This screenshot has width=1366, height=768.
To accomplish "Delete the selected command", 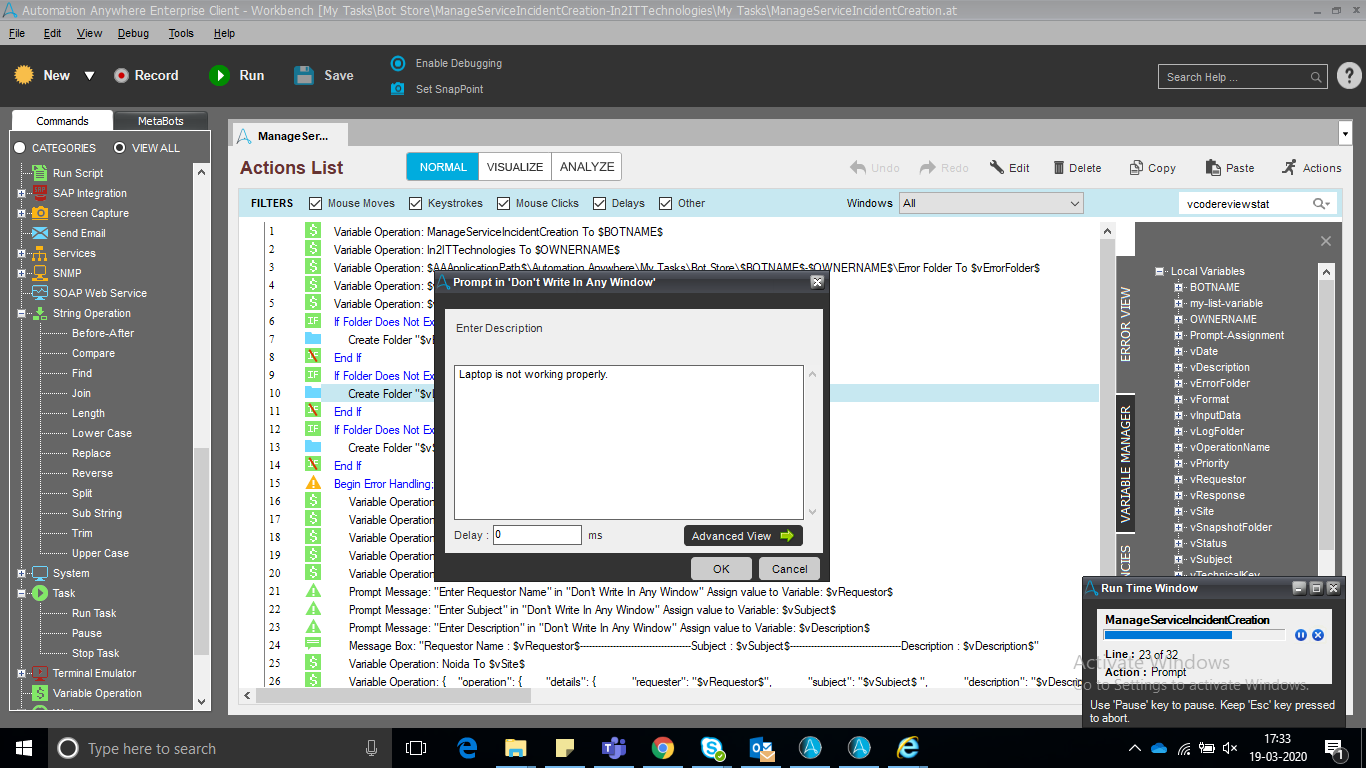I will (1077, 168).
